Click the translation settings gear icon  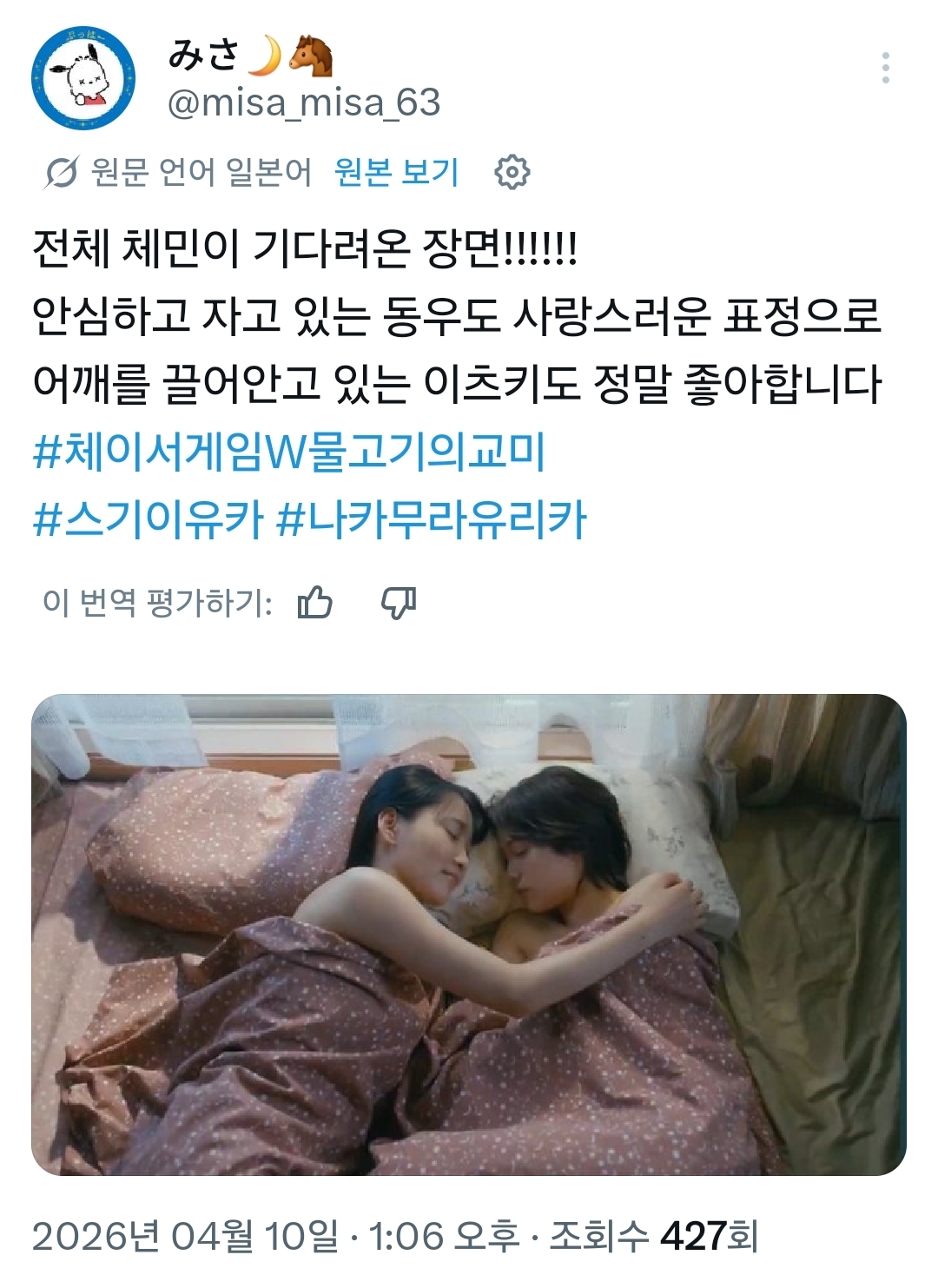click(x=512, y=172)
